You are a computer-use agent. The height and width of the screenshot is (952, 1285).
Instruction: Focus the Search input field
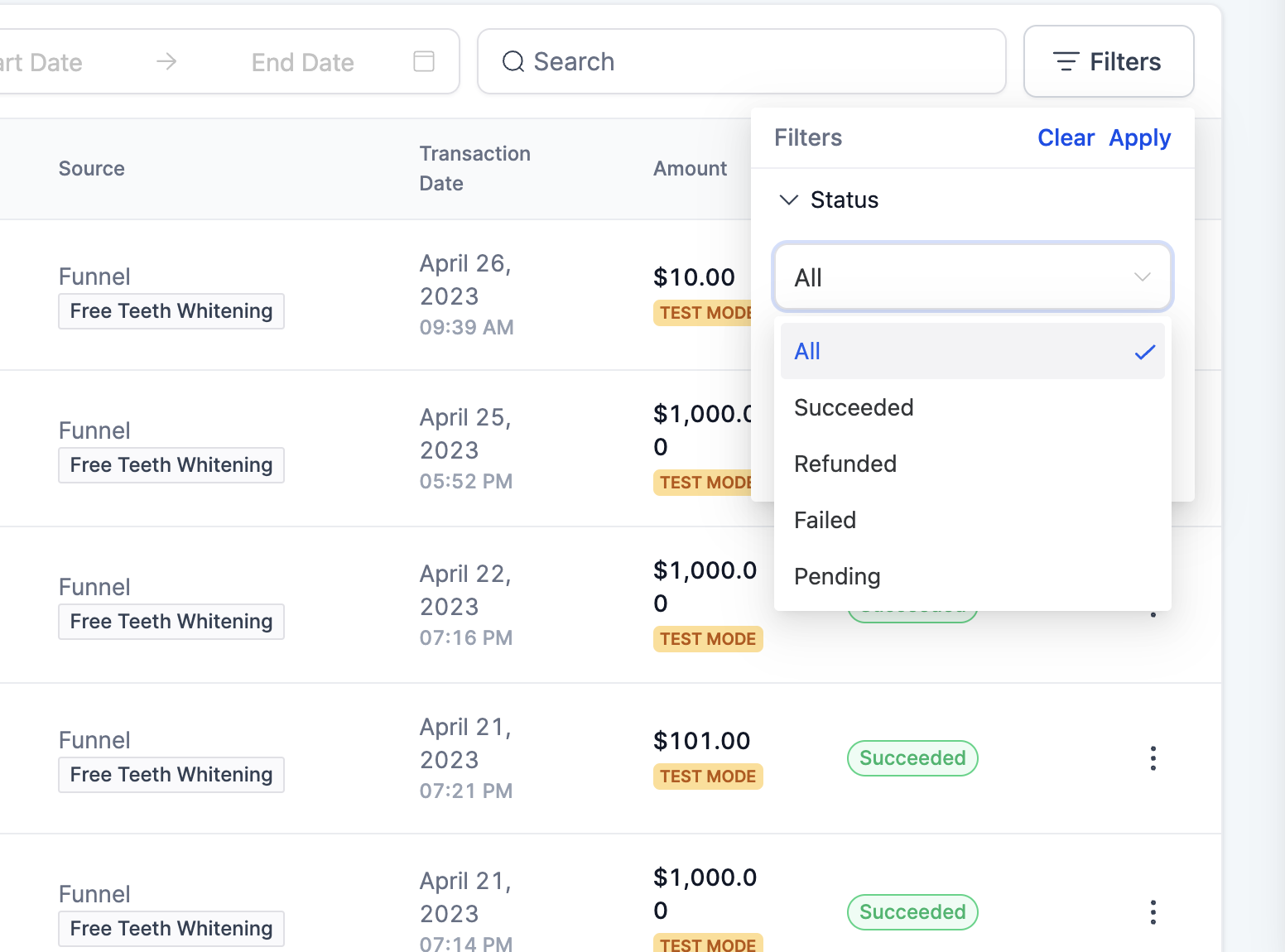pos(741,61)
